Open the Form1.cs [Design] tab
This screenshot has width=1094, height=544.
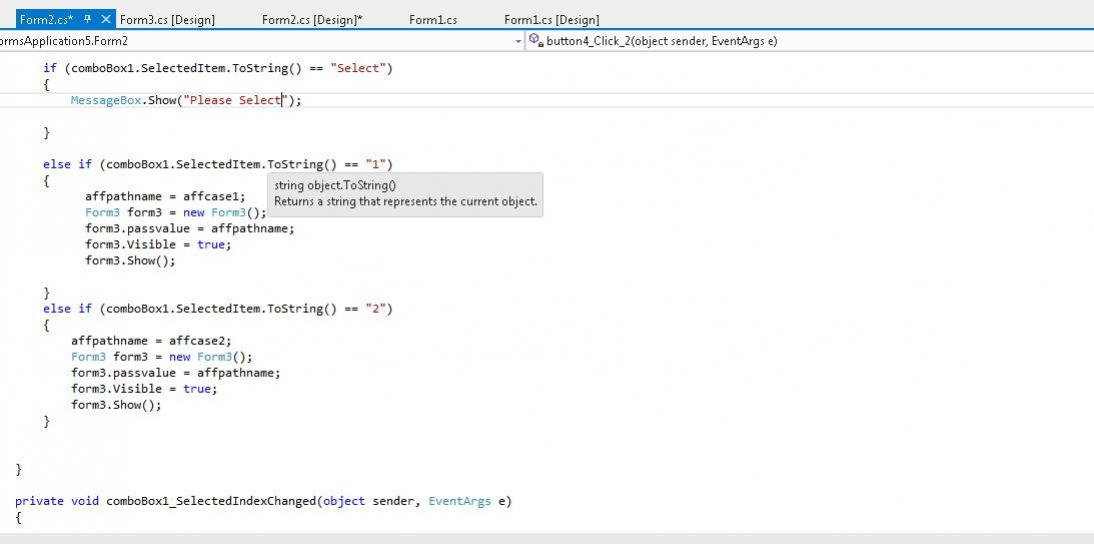point(551,20)
